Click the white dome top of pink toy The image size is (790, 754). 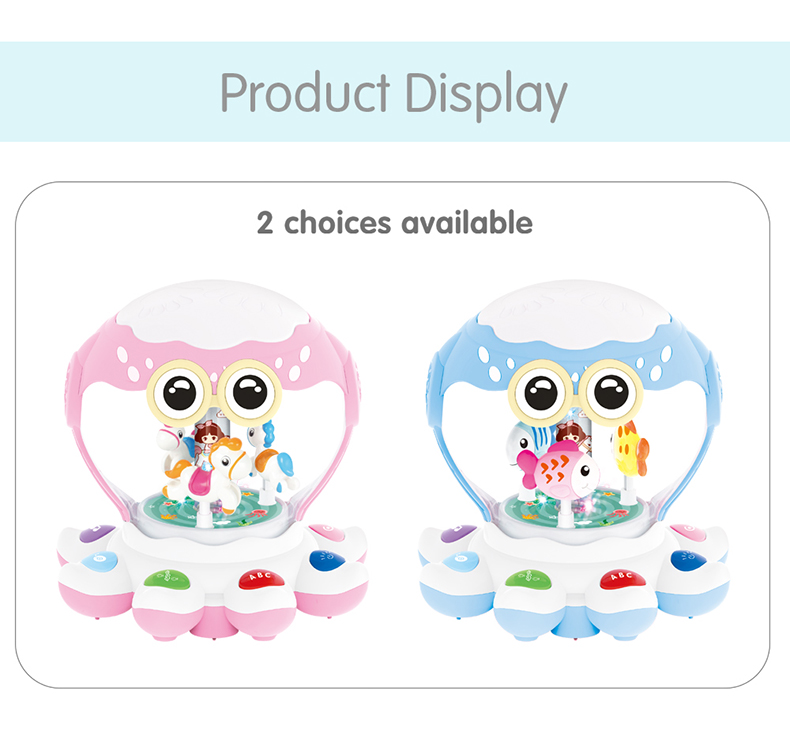(212, 312)
